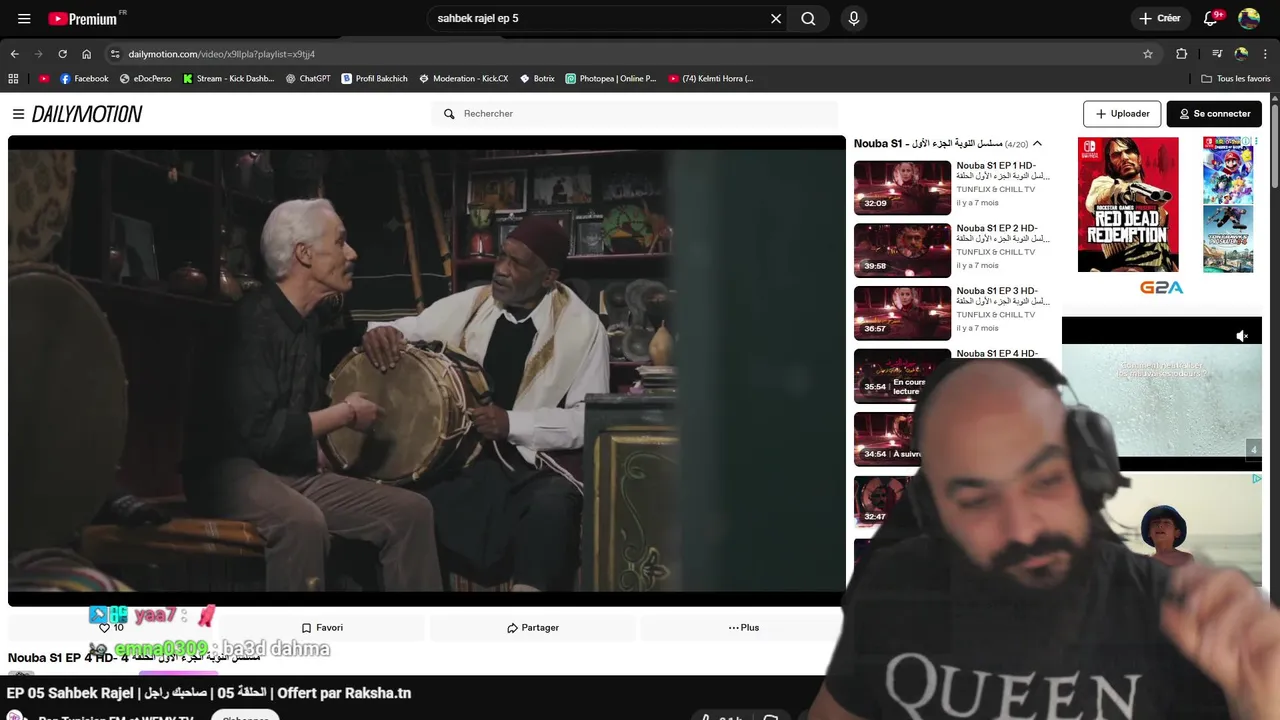Viewport: 1280px width, 720px height.
Task: Go back with the browser back arrow
Action: (14, 54)
